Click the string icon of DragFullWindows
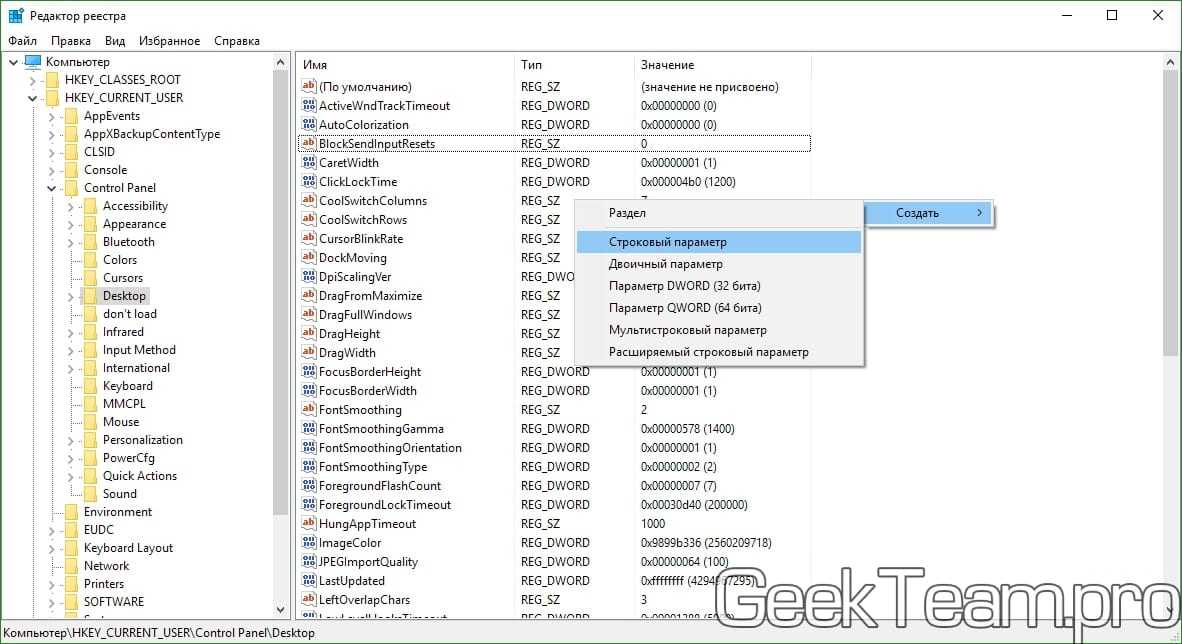 click(308, 314)
